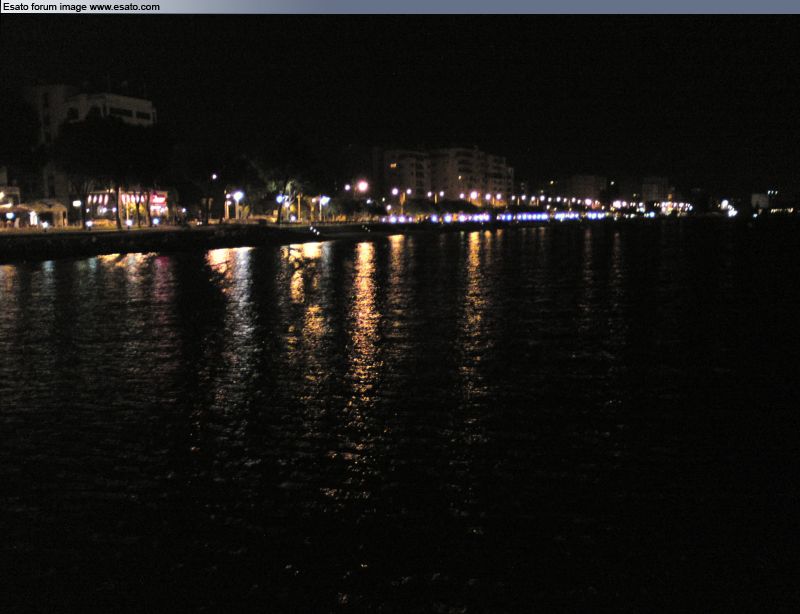Click the 'Esato forum image www.esato.com' header text
The image size is (800, 614).
click(x=81, y=7)
